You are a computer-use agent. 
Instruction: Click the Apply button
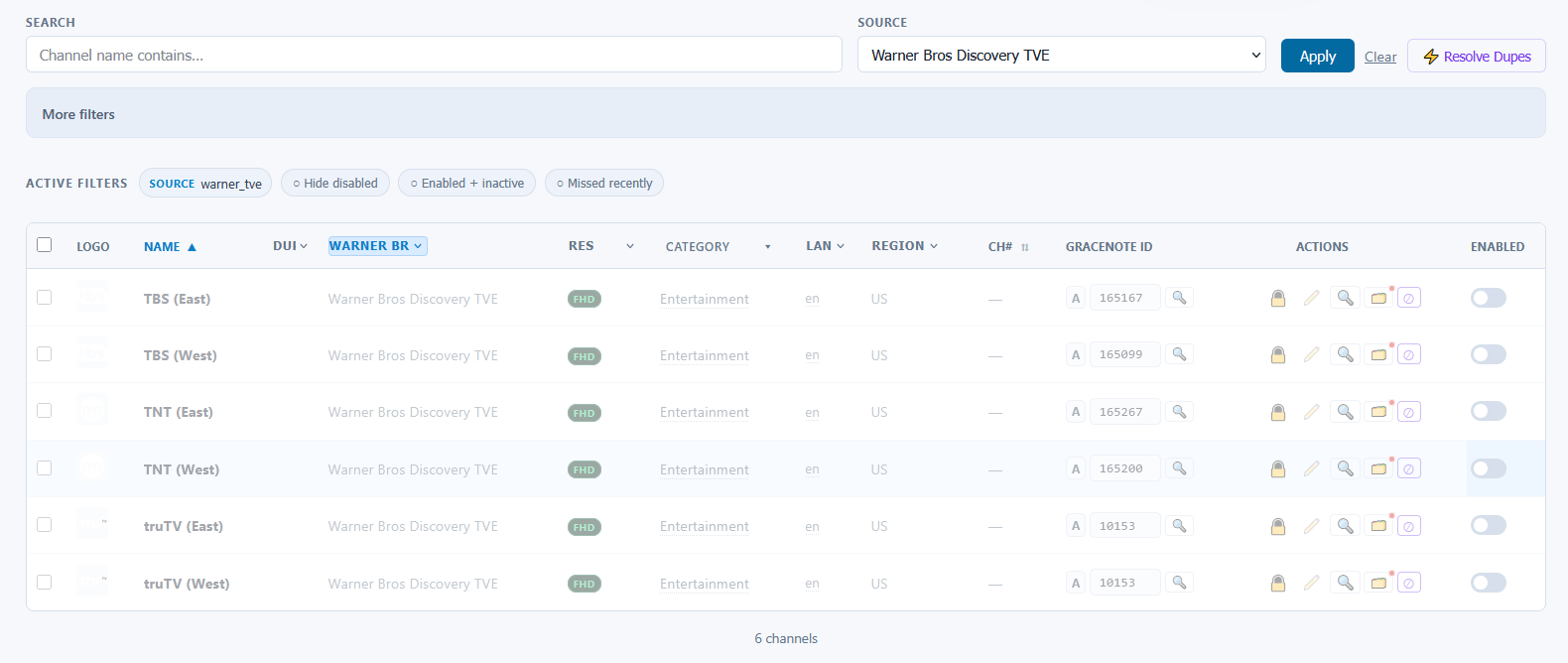pyautogui.click(x=1318, y=56)
